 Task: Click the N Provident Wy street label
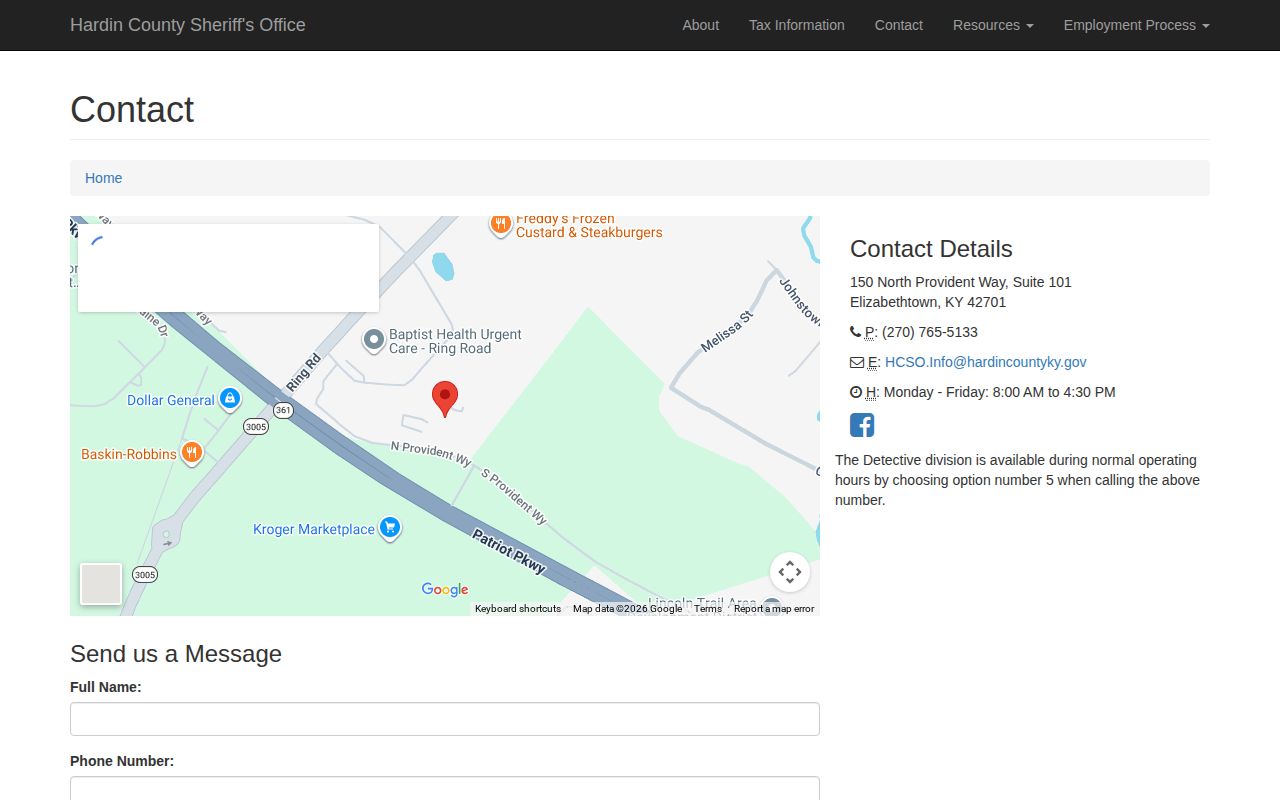coord(431,453)
